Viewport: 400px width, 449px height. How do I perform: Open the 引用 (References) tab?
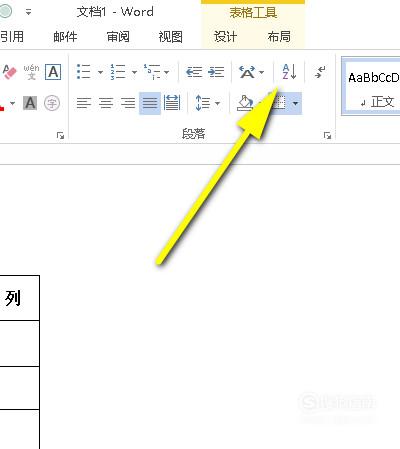tap(12, 36)
